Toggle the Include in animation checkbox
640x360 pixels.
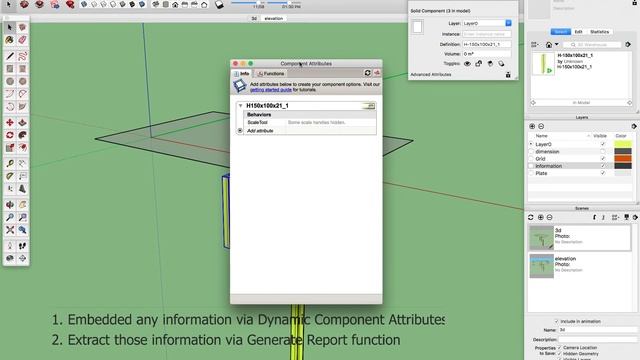(x=556, y=321)
